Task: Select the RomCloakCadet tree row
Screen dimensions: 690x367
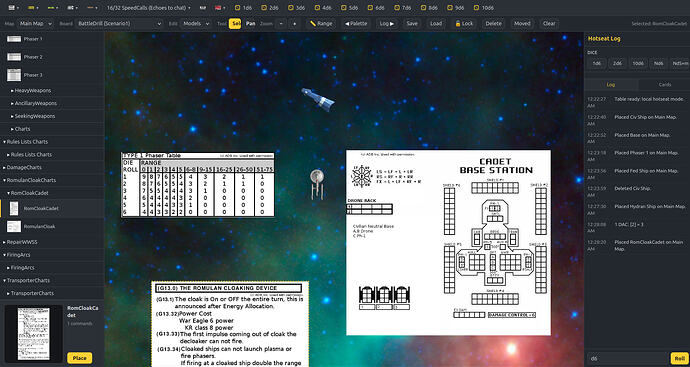Action: coord(52,208)
